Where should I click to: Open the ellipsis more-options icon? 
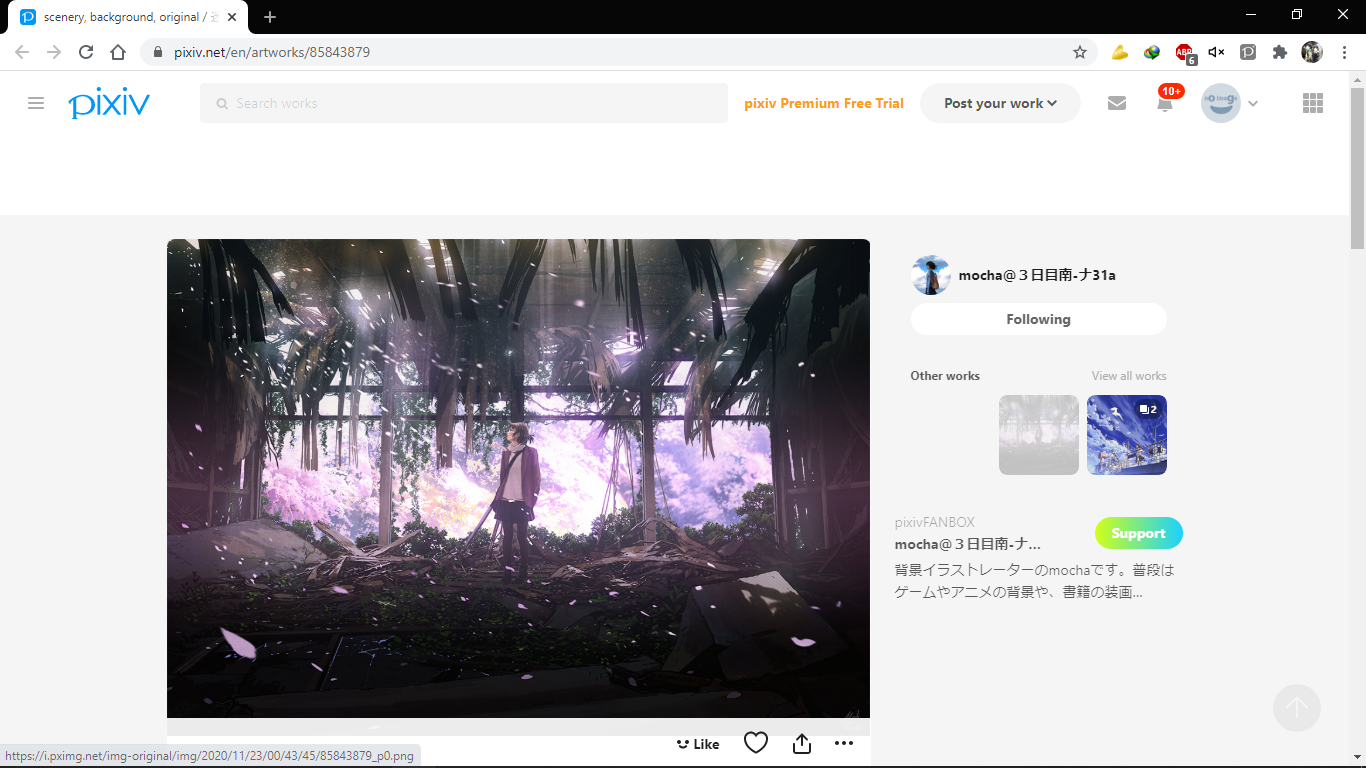click(844, 743)
